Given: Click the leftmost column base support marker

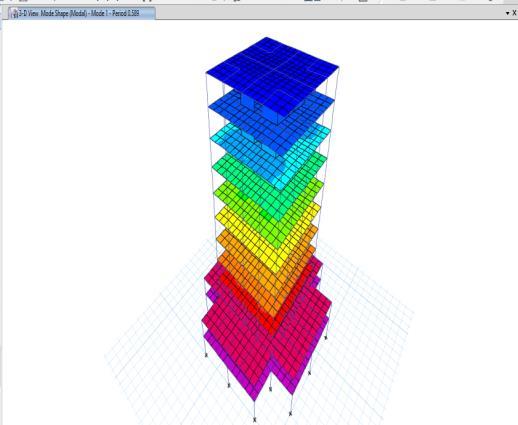Looking at the screenshot, I should (206, 355).
